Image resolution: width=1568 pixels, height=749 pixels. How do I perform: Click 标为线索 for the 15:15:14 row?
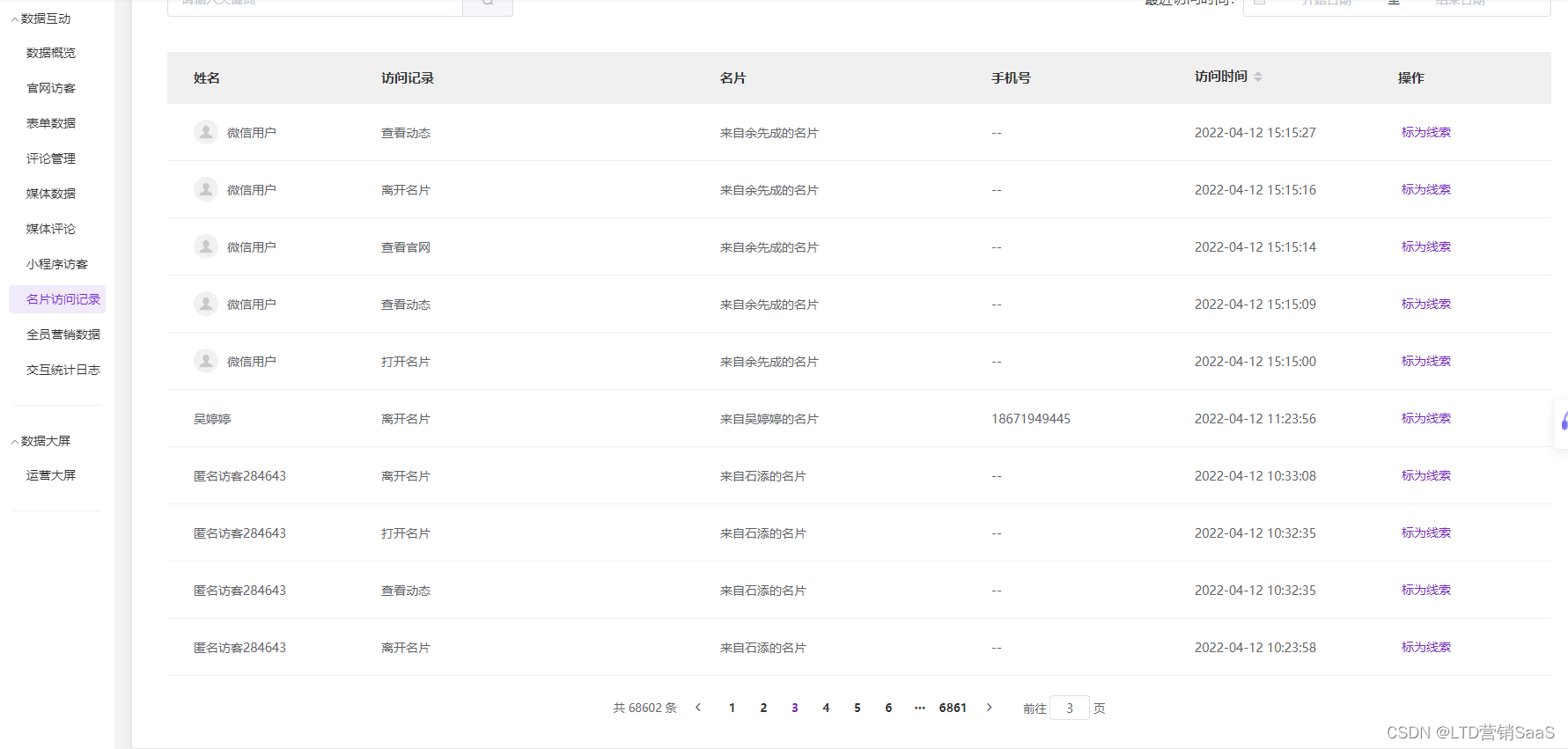click(x=1426, y=246)
